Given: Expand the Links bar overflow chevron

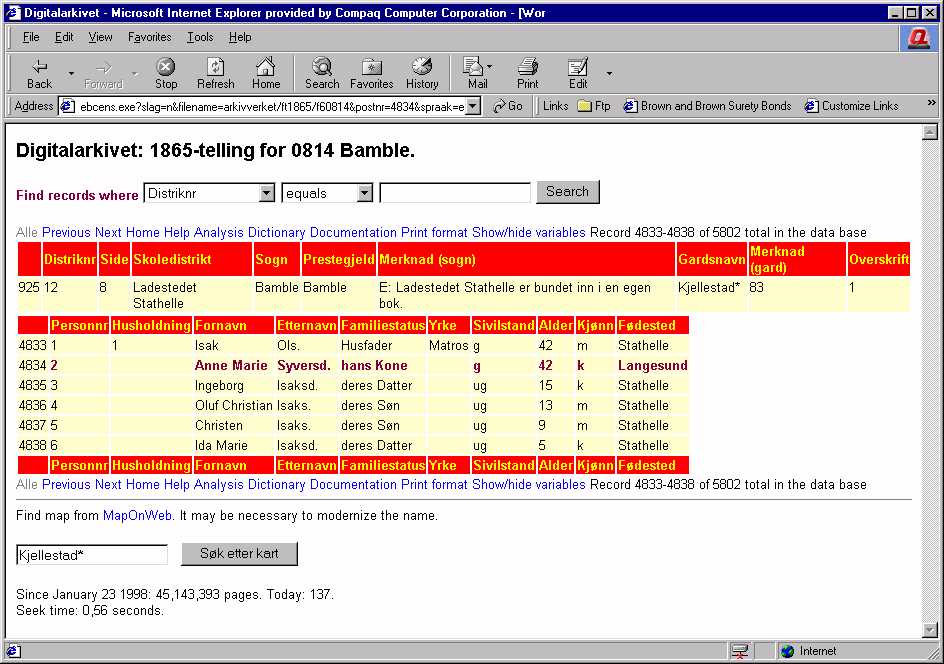Looking at the screenshot, I should coord(931,103).
